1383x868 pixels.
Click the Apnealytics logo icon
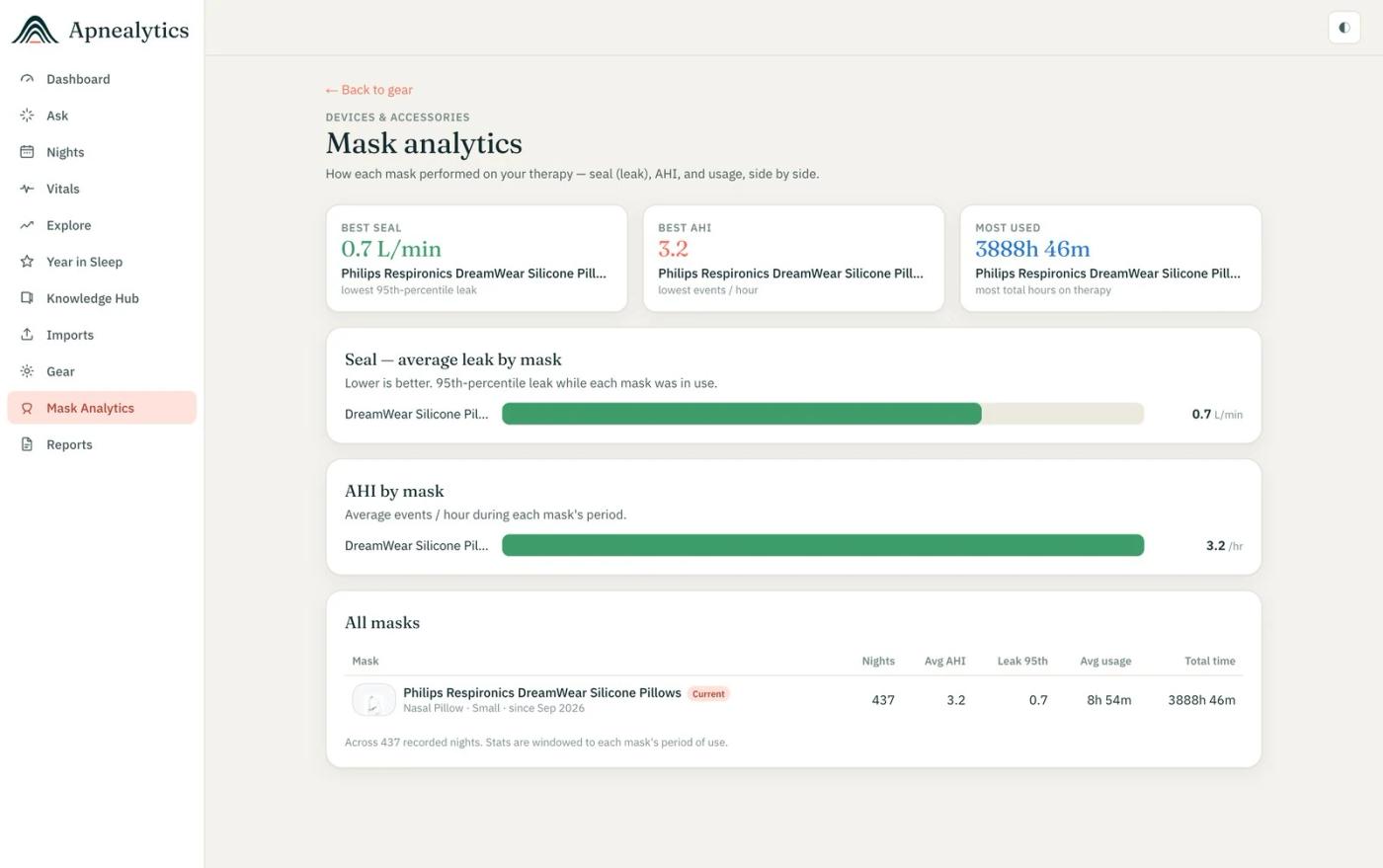point(35,30)
